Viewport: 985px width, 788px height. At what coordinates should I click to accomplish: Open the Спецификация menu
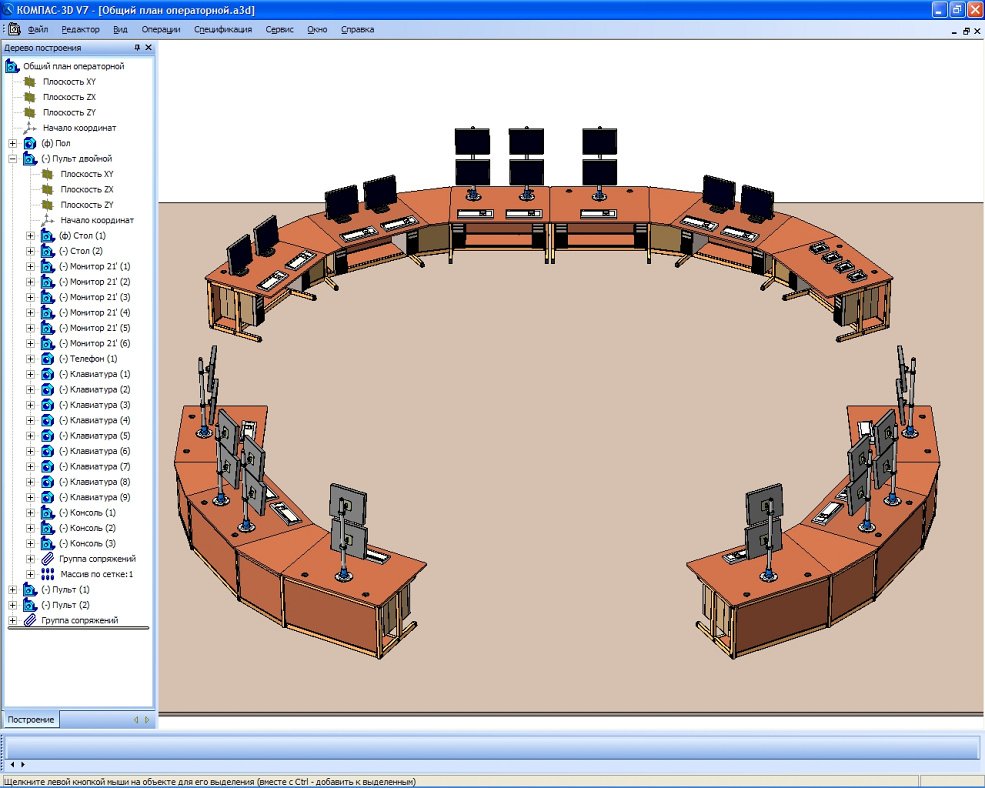pyautogui.click(x=223, y=30)
